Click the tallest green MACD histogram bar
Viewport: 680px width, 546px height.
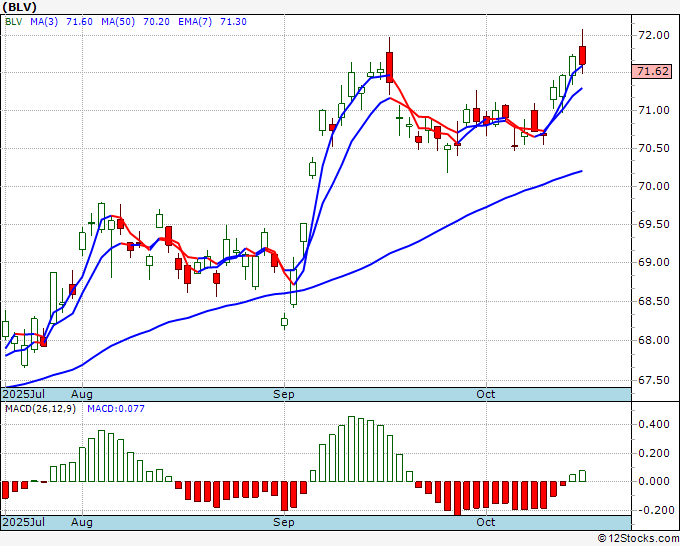(352, 449)
